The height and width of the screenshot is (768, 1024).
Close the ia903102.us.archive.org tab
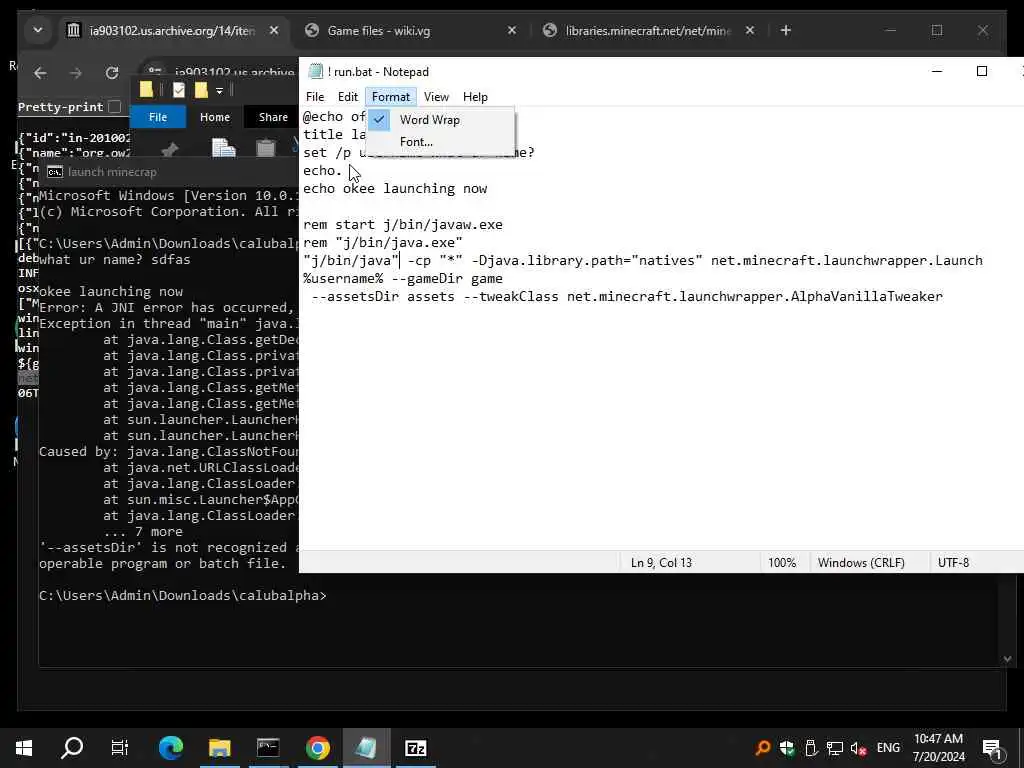click(274, 30)
